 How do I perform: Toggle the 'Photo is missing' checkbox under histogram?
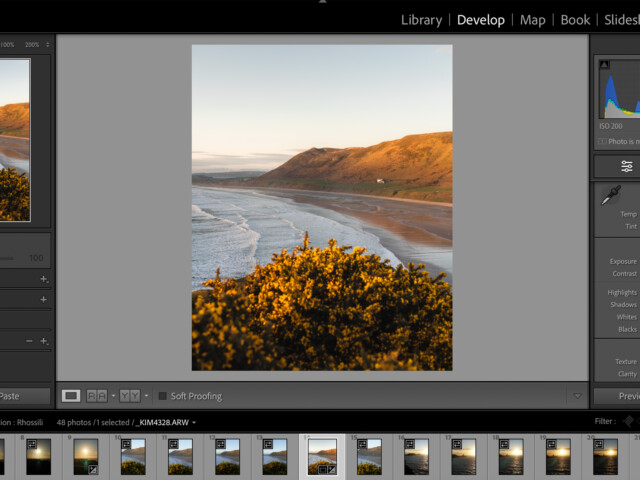coord(602,141)
